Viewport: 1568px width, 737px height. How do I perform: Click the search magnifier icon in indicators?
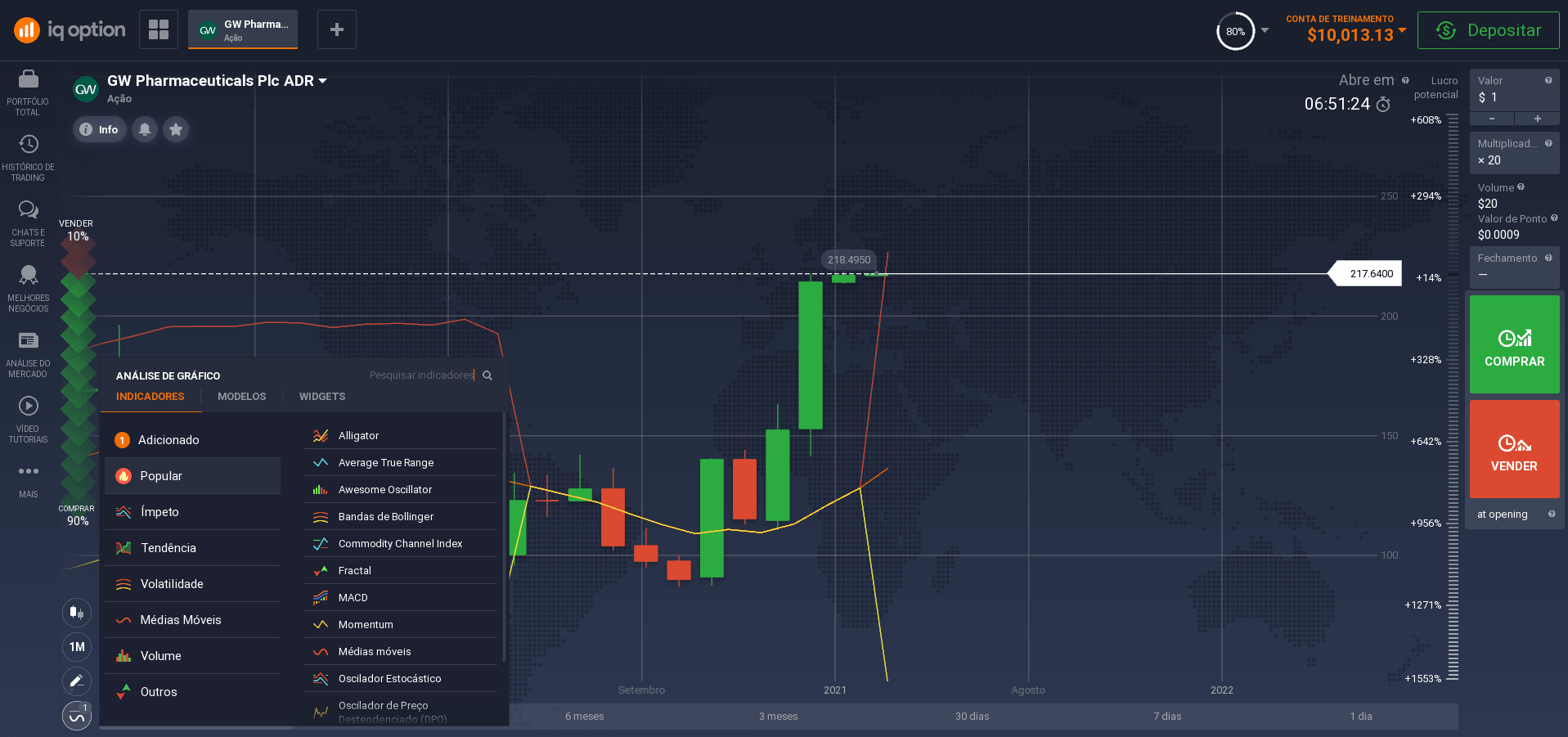pos(487,375)
